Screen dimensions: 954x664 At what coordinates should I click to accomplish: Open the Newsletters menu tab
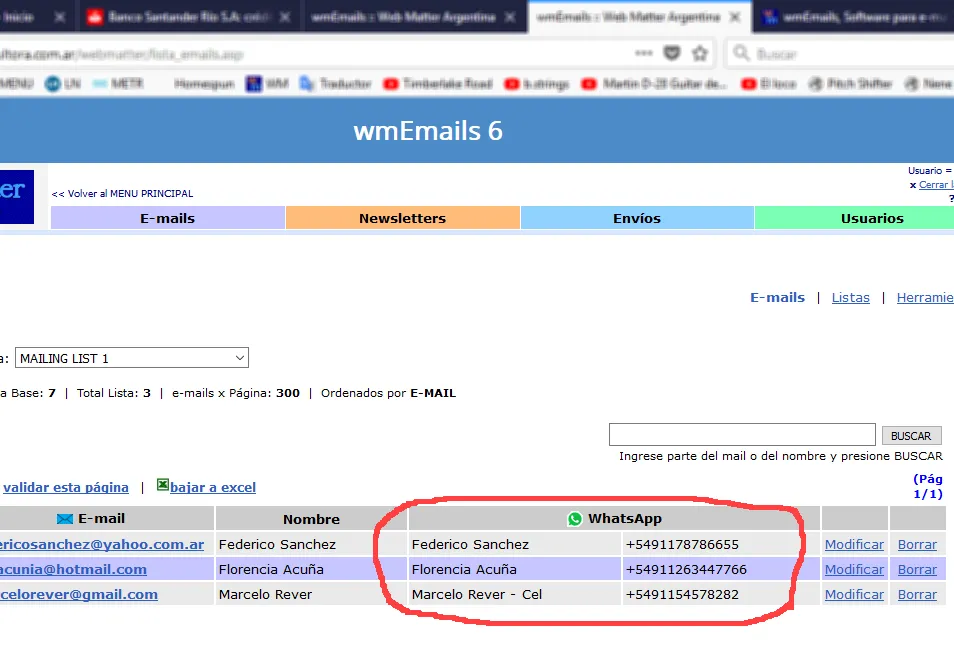[x=402, y=218]
